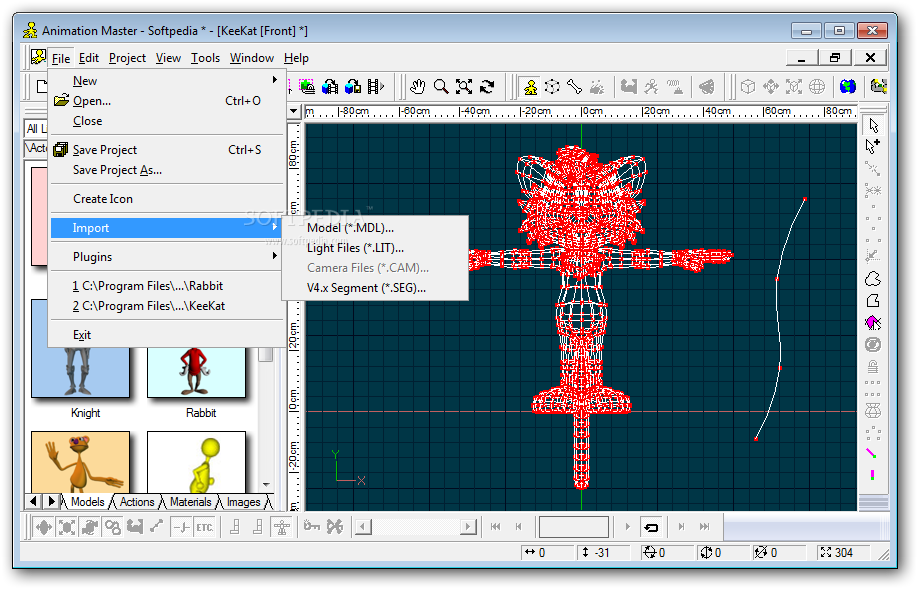Jump to the first frame button

tap(495, 527)
